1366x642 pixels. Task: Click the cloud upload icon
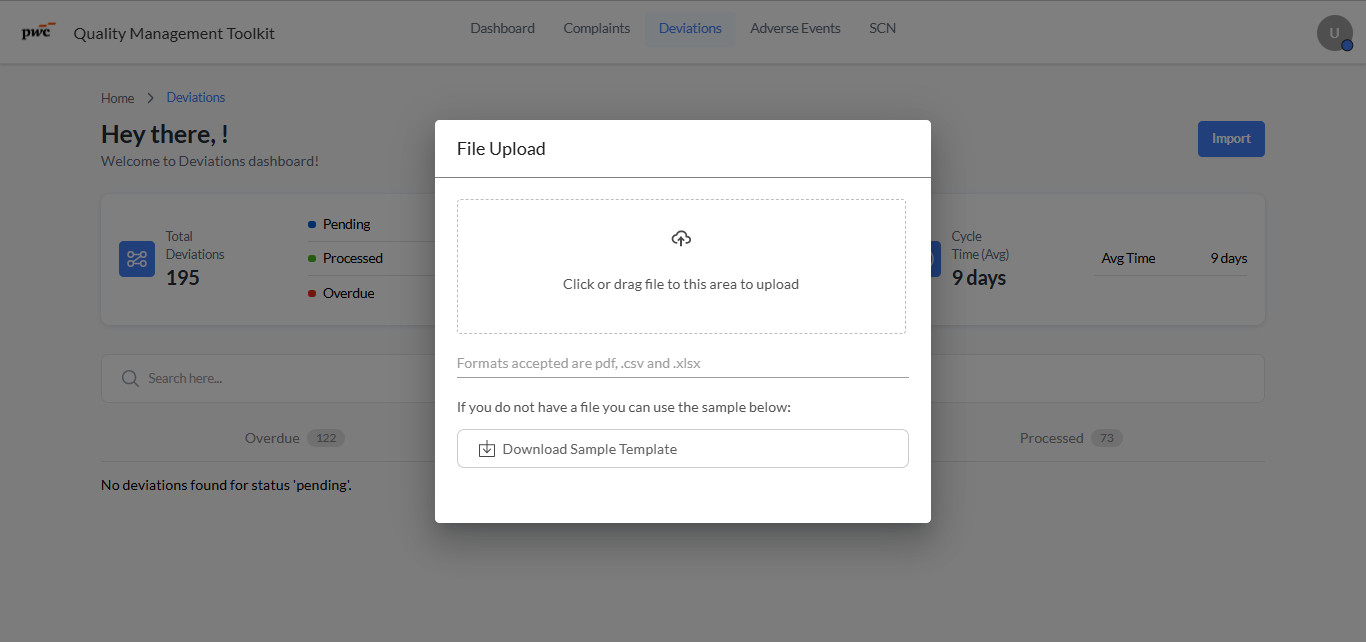681,238
